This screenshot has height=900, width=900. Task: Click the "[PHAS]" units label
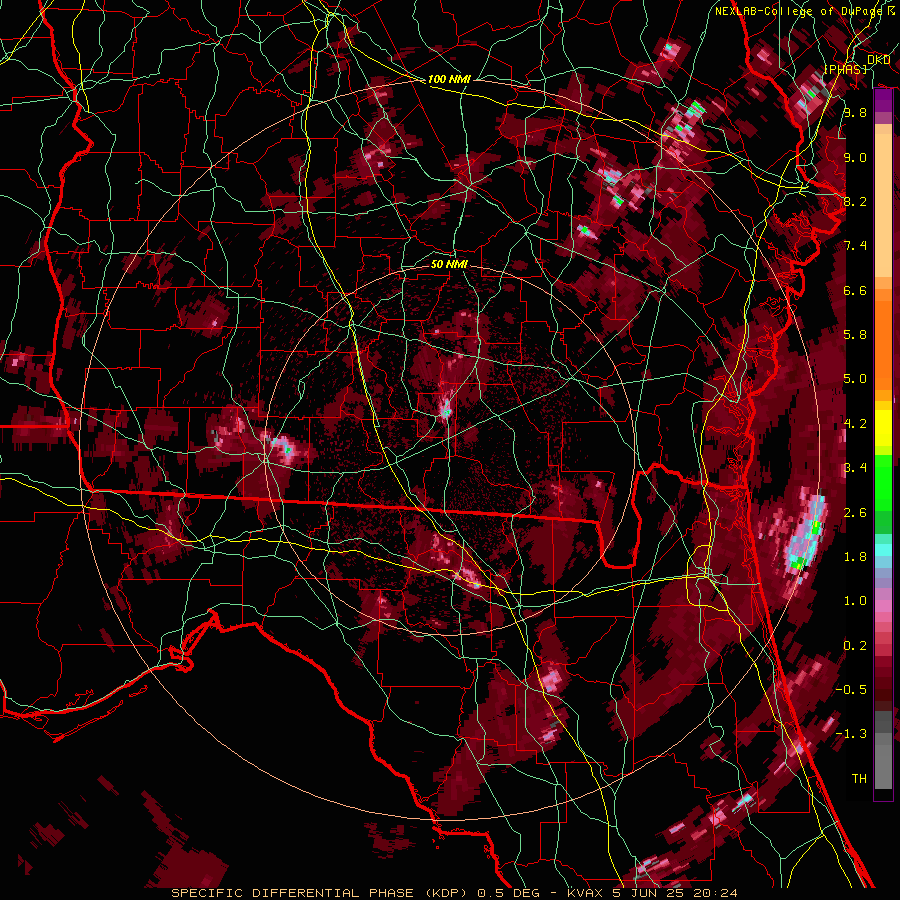point(845,69)
